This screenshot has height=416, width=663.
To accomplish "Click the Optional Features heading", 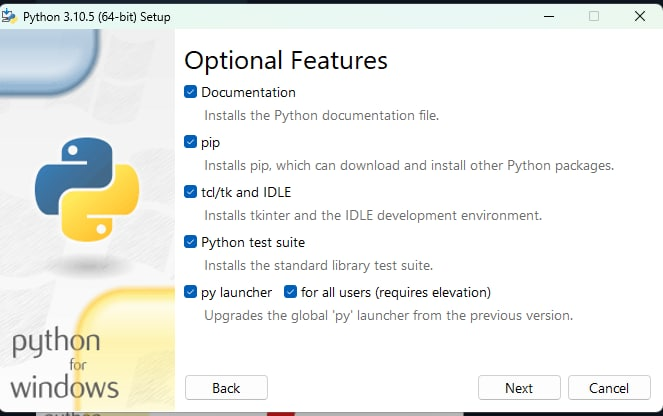I will pos(286,60).
